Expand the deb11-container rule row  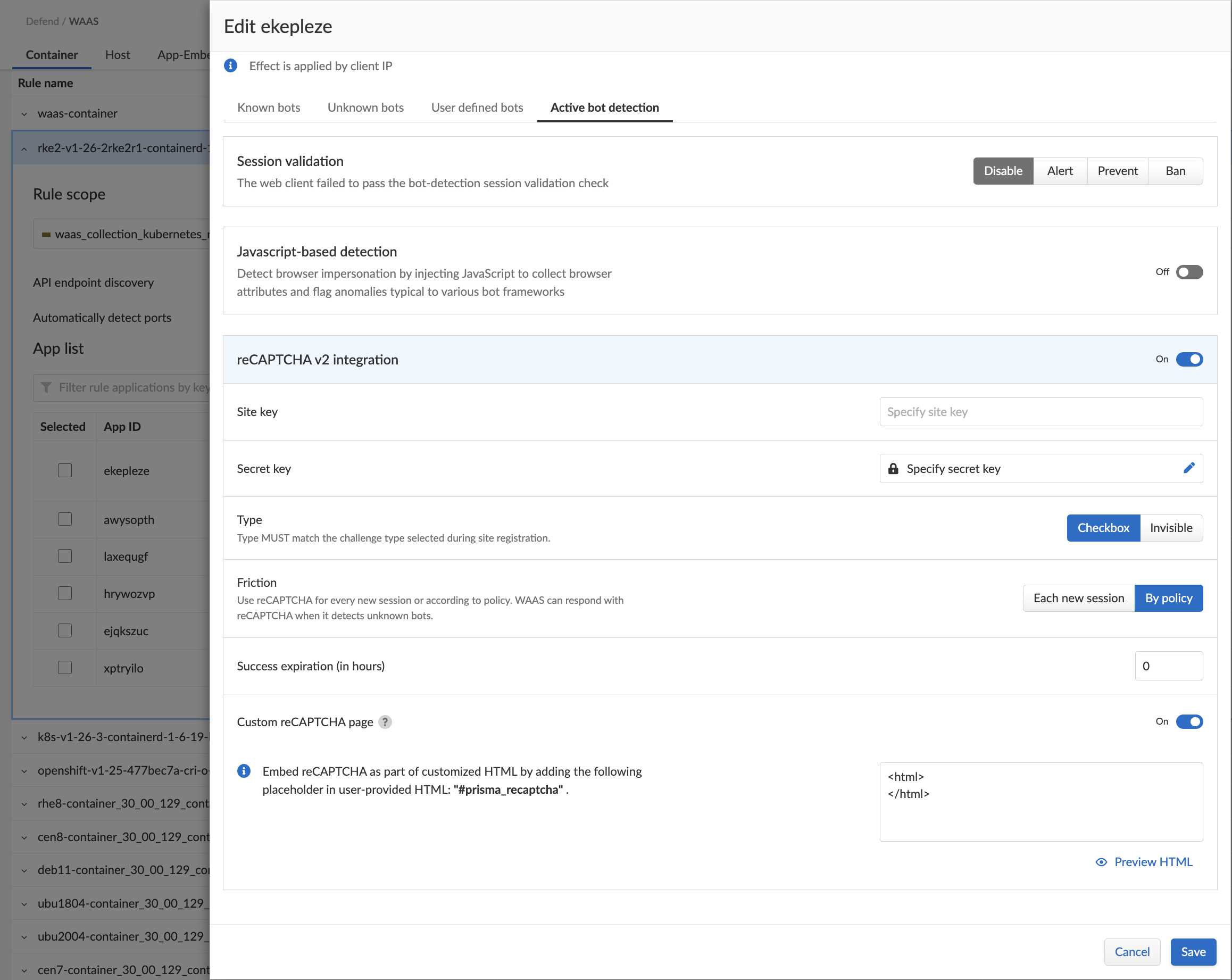[x=24, y=870]
